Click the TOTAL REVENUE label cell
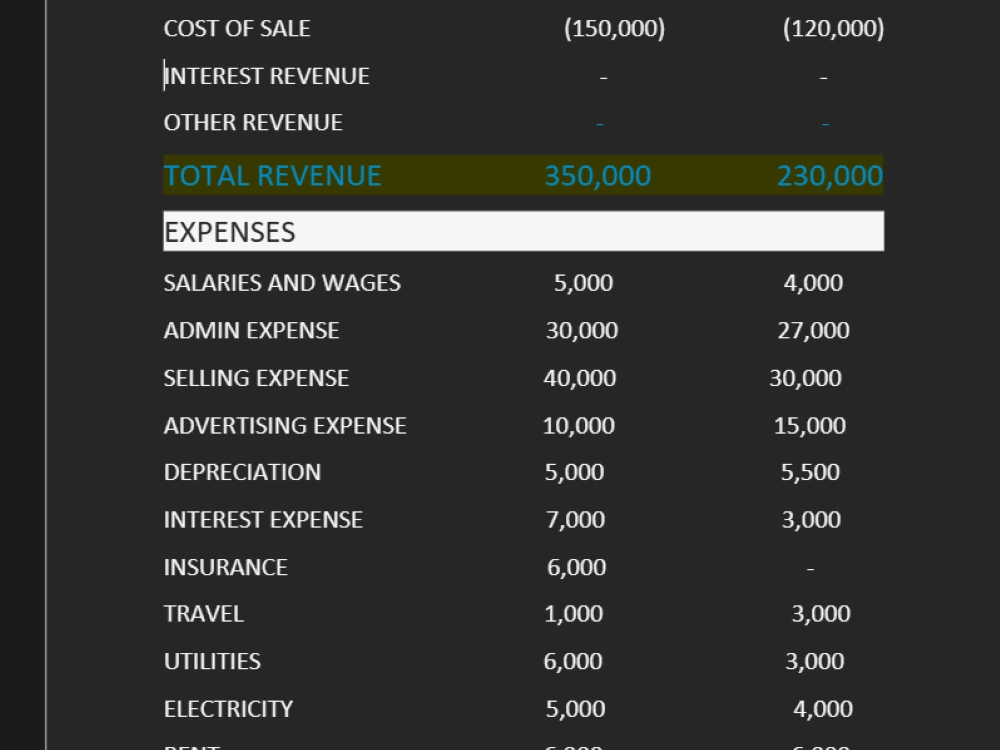Viewport: 1000px width, 750px height. (x=271, y=175)
